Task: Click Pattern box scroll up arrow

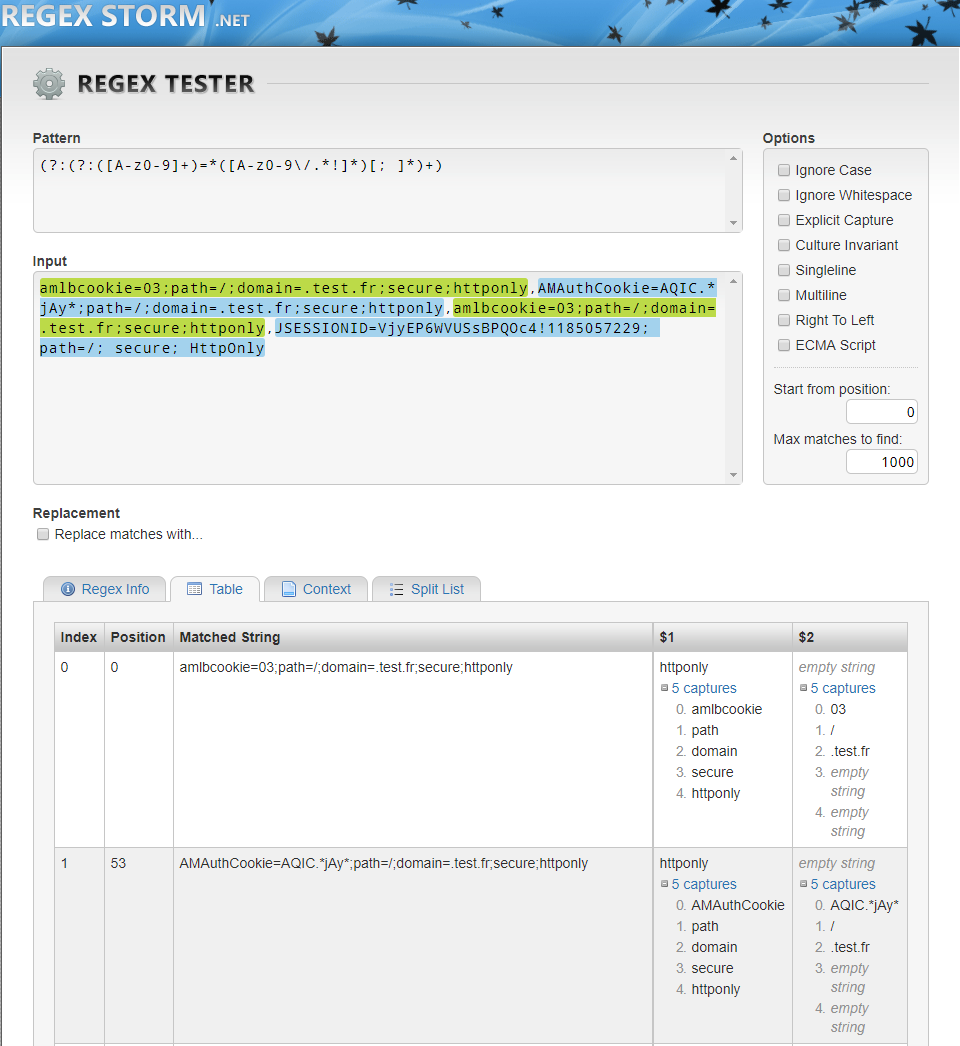Action: tap(733, 158)
